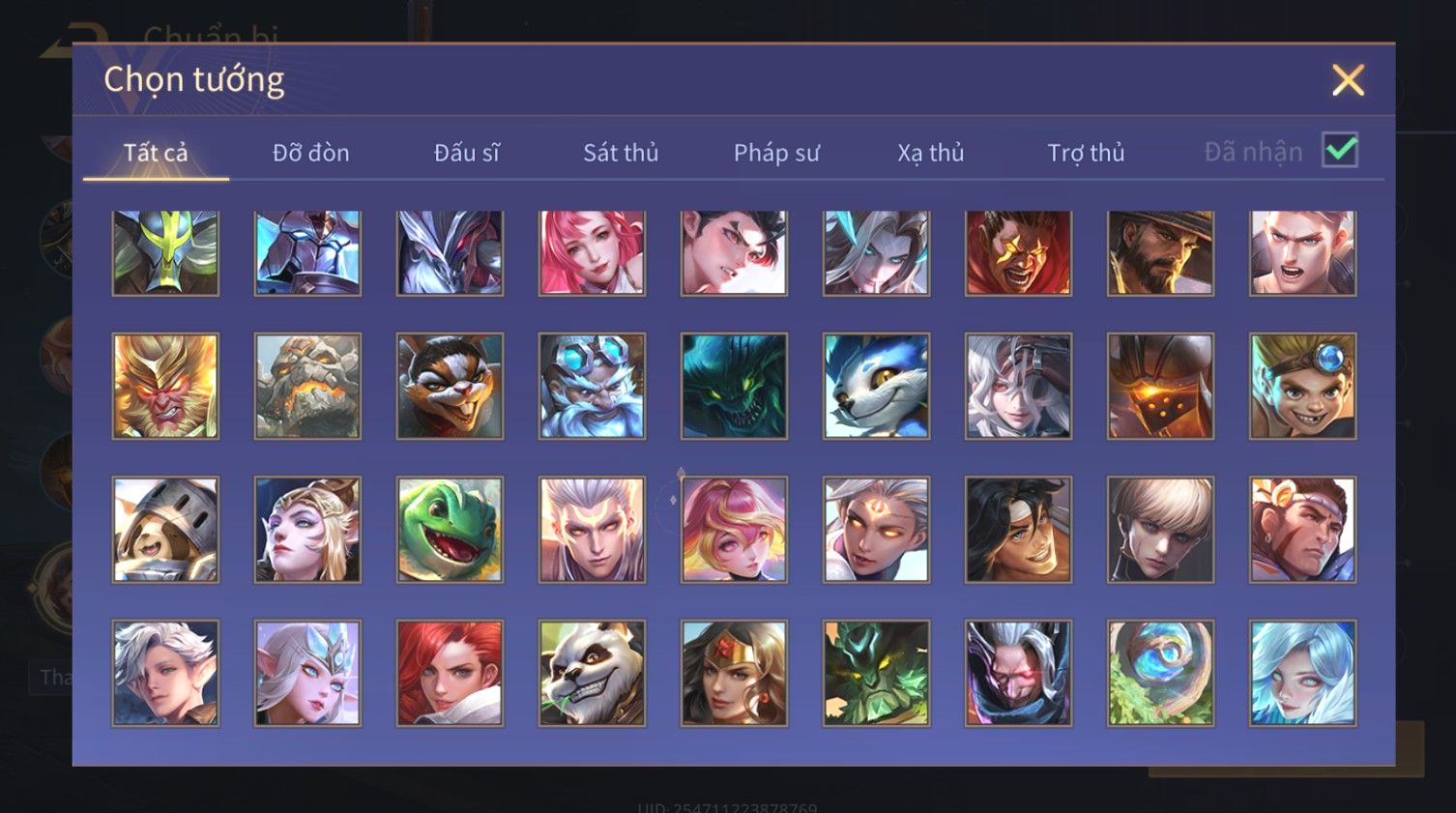1456x813 pixels.
Task: Show the Sát thủ hero category
Action: [621, 153]
